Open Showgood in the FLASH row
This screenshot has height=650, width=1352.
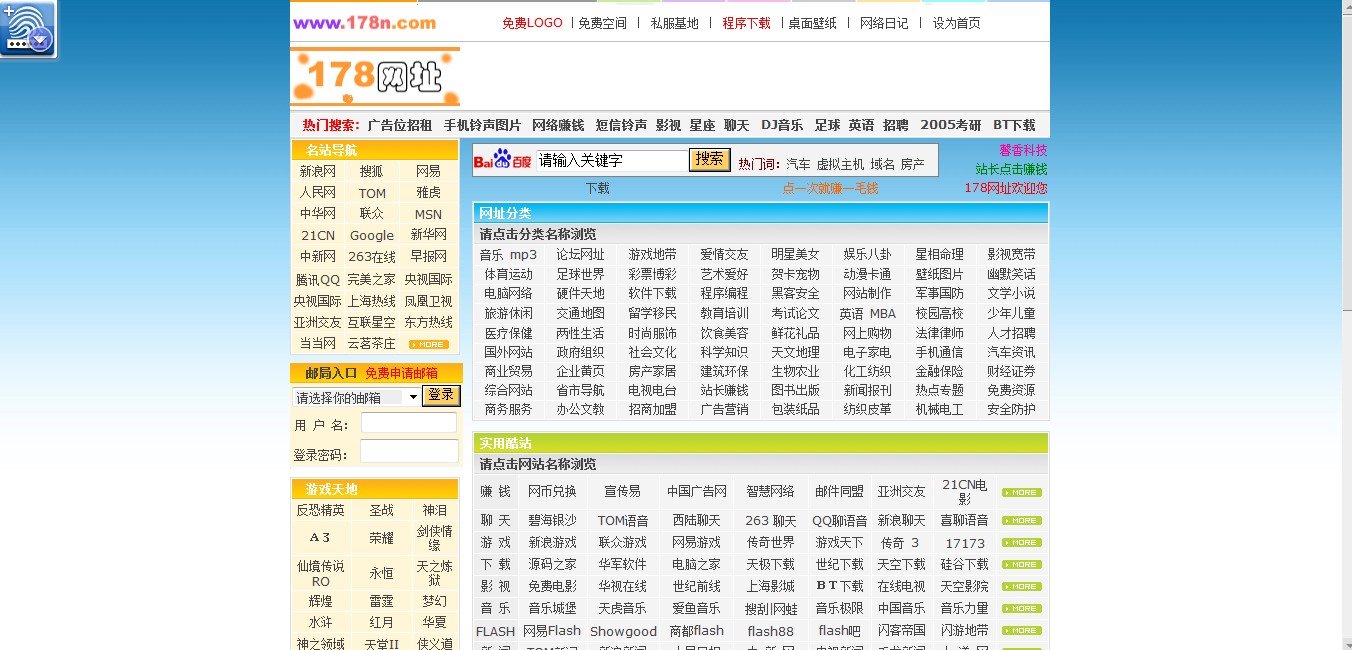point(623,631)
